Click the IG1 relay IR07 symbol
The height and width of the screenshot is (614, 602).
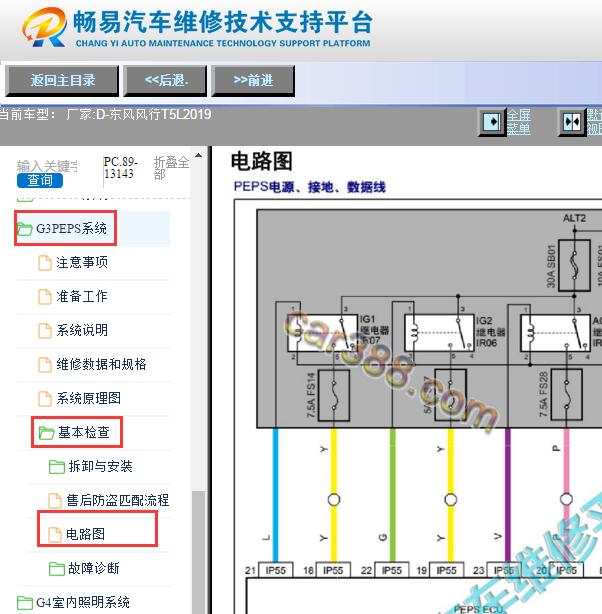(x=323, y=333)
